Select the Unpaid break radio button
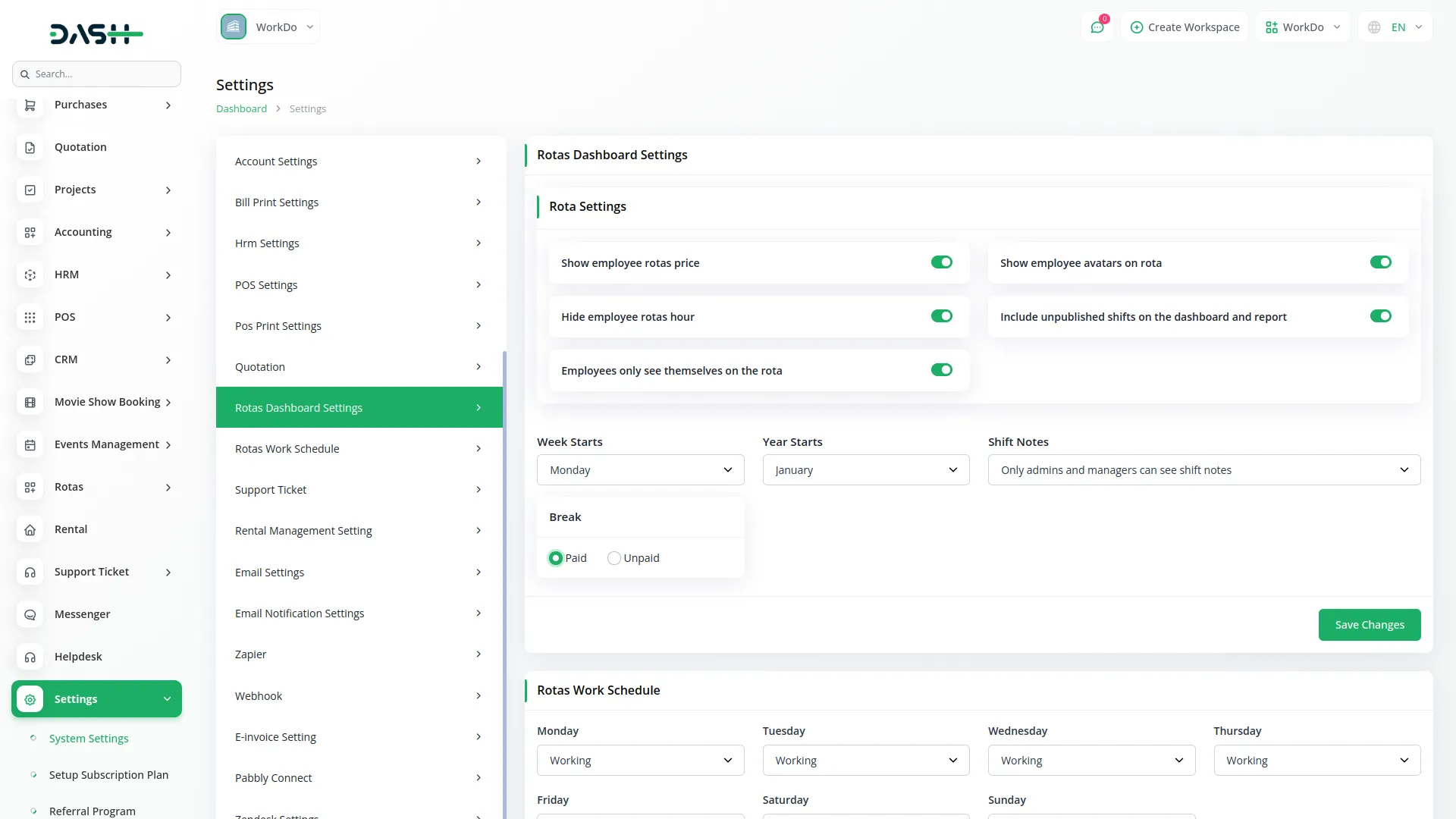 (614, 558)
